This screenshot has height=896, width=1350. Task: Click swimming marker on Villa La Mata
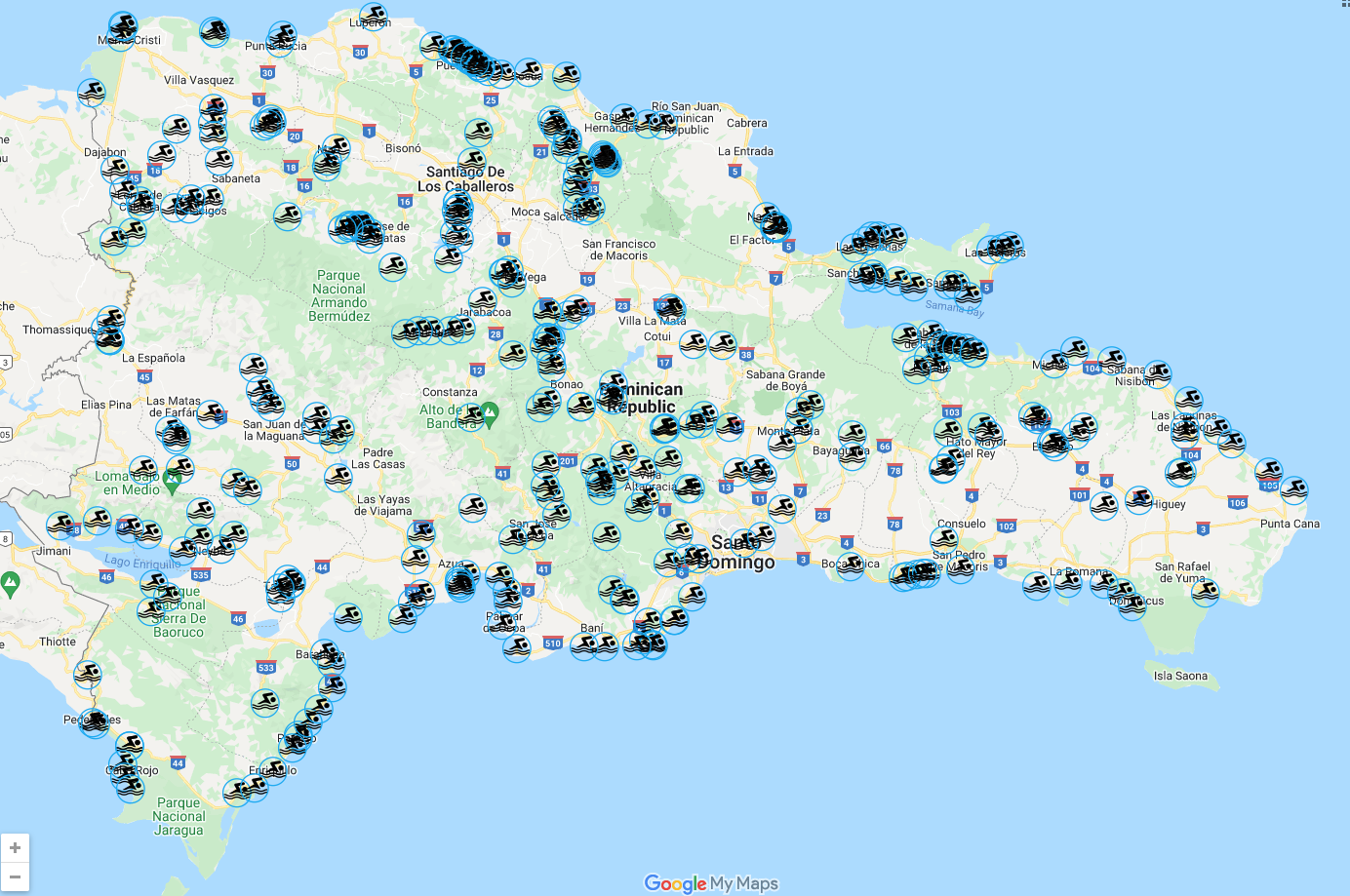670,309
